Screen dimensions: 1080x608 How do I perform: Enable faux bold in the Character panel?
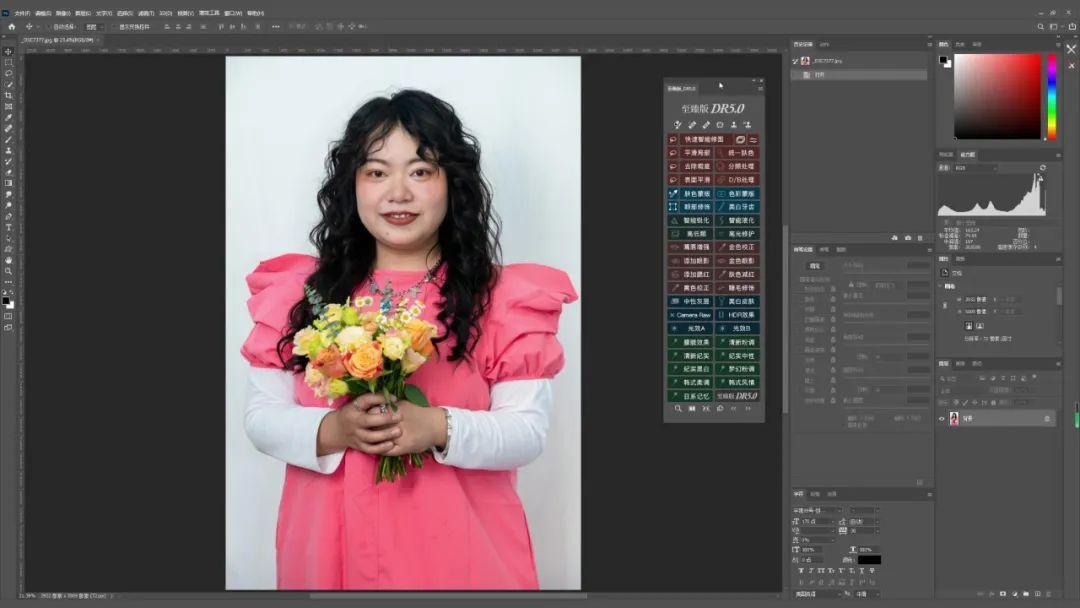tap(801, 571)
